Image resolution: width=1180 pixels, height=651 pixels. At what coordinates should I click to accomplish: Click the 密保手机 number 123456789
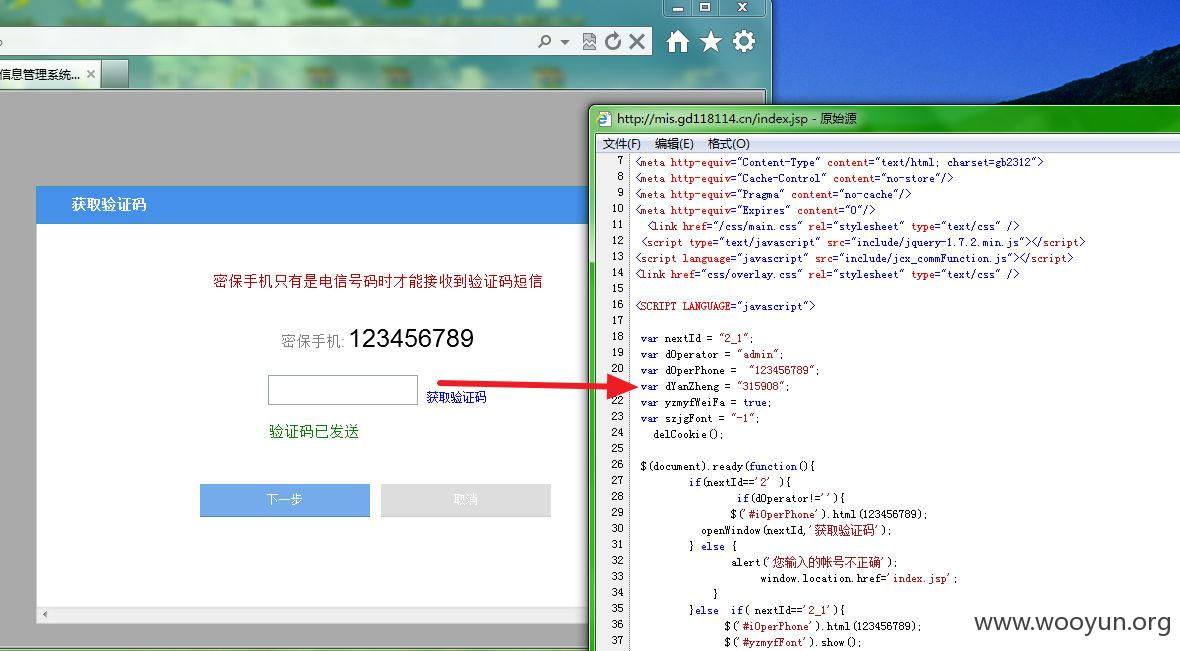point(411,339)
